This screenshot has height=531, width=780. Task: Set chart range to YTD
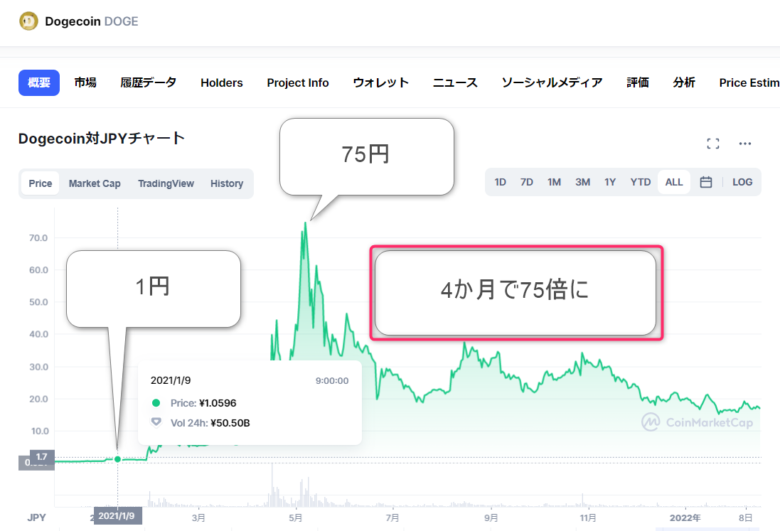[640, 182]
